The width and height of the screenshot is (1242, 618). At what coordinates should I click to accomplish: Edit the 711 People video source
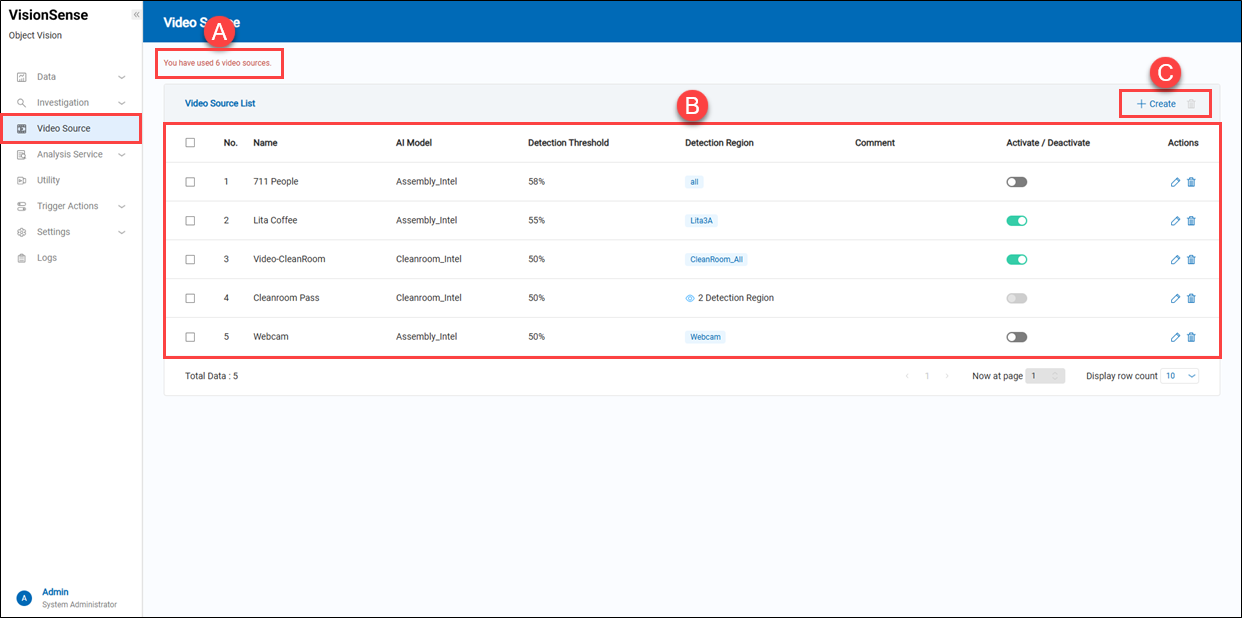point(1175,182)
